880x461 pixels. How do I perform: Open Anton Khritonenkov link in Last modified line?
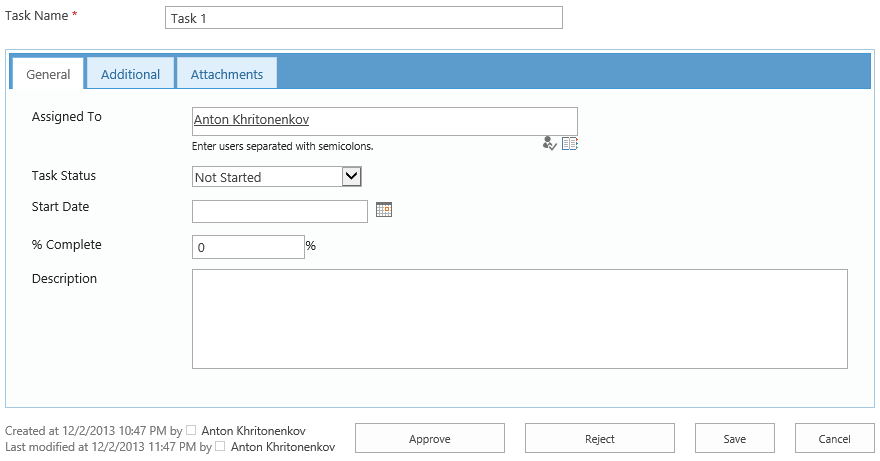[283, 447]
